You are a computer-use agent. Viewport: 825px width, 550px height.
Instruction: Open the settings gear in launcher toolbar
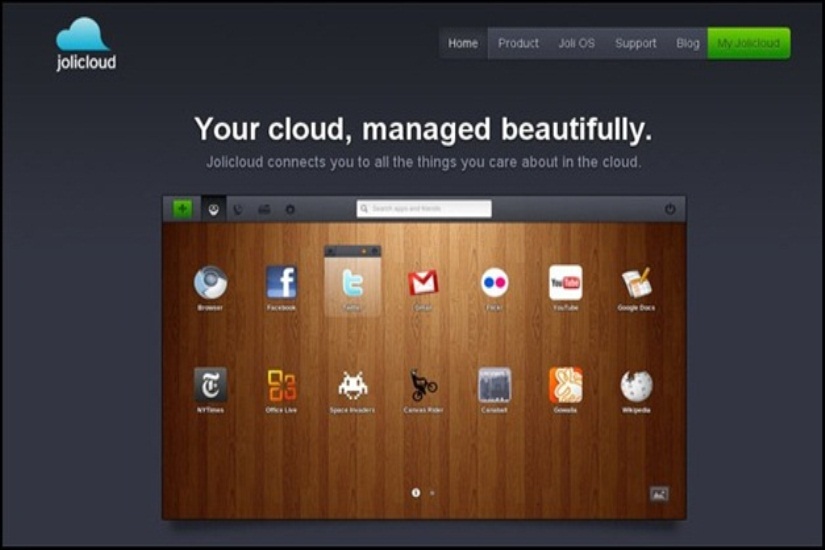pyautogui.click(x=290, y=209)
